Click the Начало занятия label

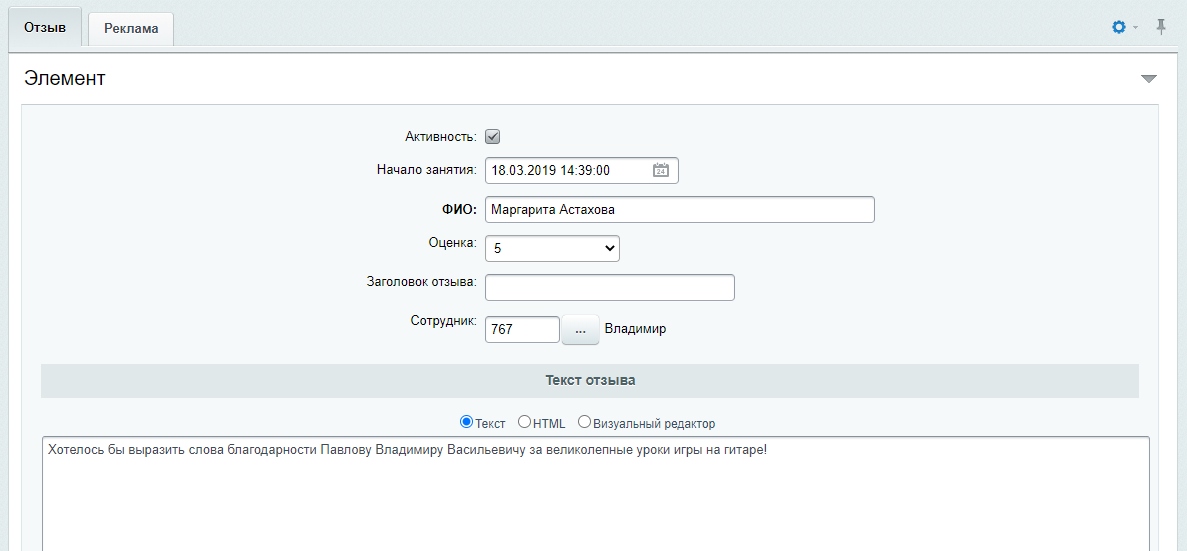point(427,170)
